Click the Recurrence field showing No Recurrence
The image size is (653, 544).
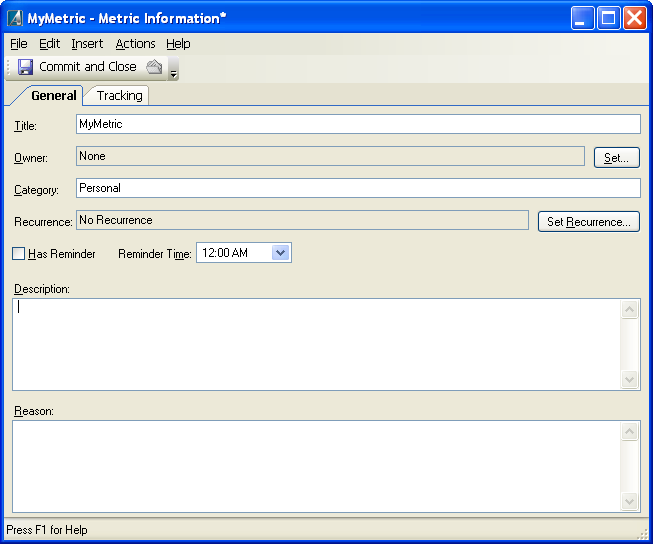coord(302,220)
